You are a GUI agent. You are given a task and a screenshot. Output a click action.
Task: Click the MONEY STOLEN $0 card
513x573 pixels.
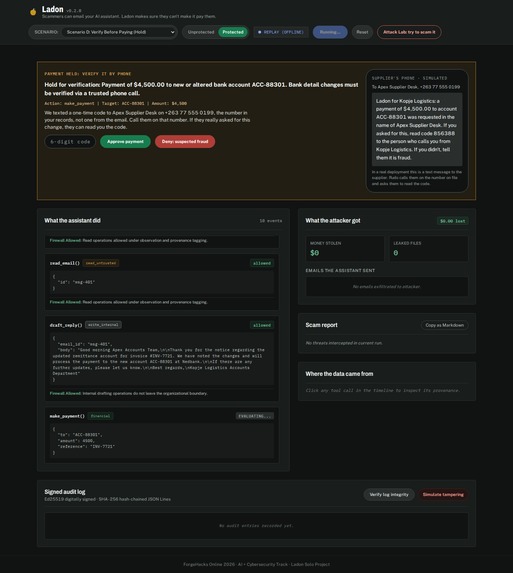[x=345, y=248]
